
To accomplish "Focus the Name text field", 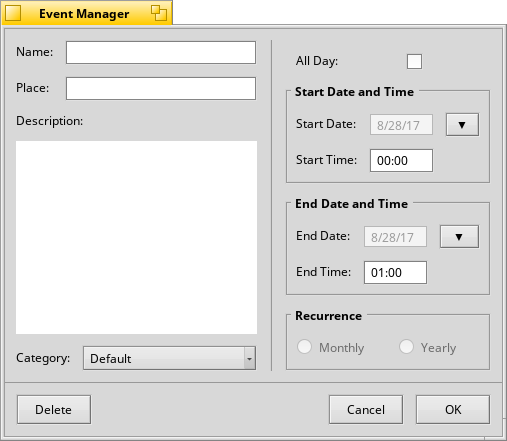I will click(x=161, y=52).
